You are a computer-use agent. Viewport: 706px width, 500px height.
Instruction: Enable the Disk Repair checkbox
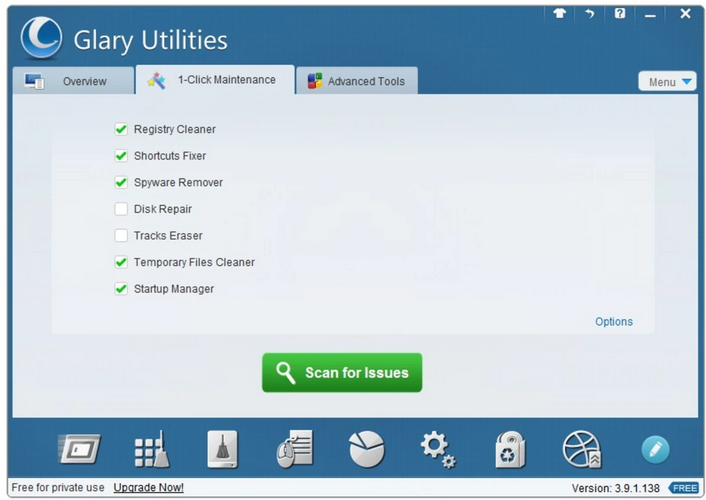point(121,209)
